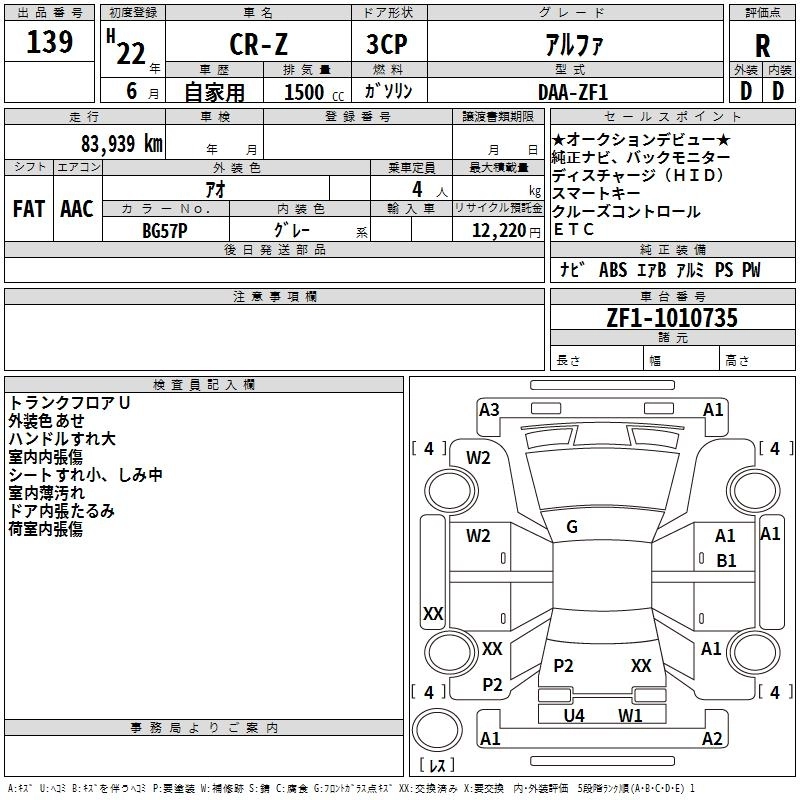The image size is (800, 800).
Task: Select the FAT shift type cell
Action: (x=29, y=209)
